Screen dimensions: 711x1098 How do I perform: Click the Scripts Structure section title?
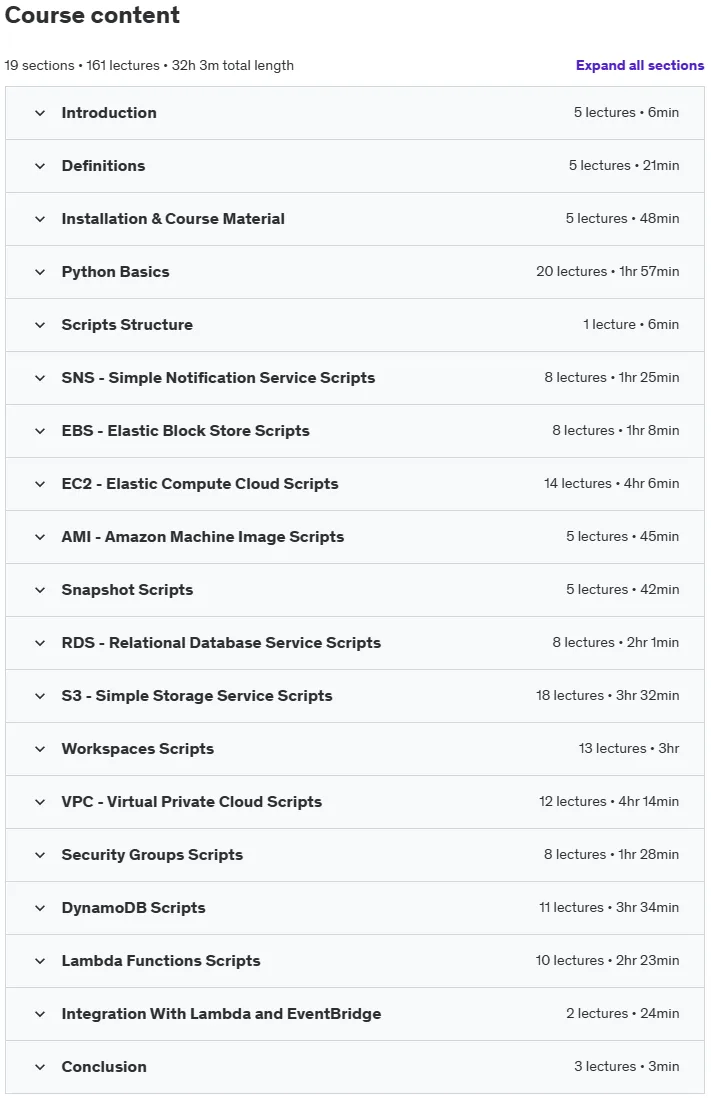(x=127, y=325)
